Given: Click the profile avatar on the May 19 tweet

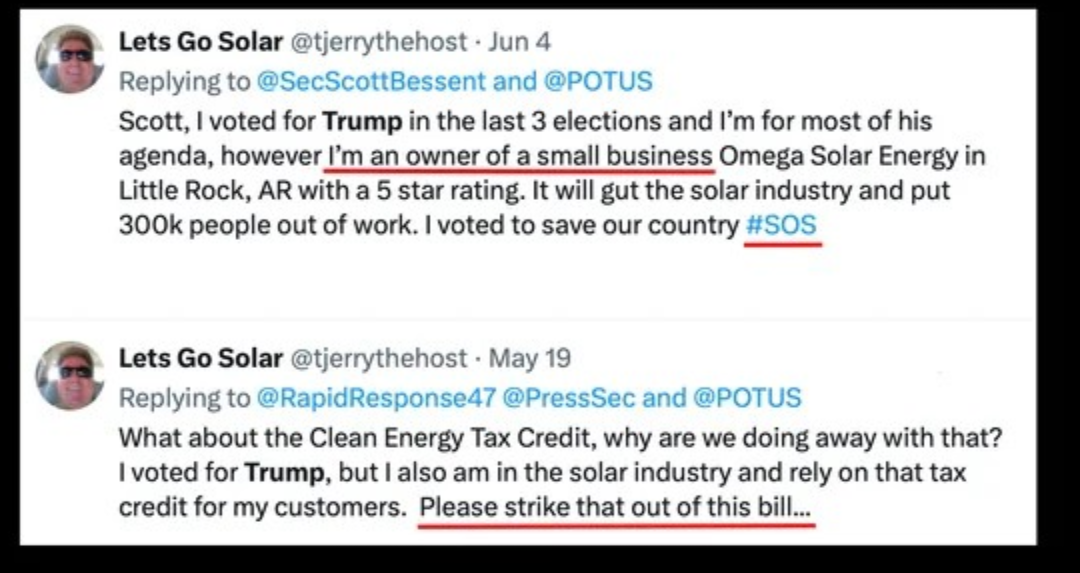Looking at the screenshot, I should coord(69,375).
